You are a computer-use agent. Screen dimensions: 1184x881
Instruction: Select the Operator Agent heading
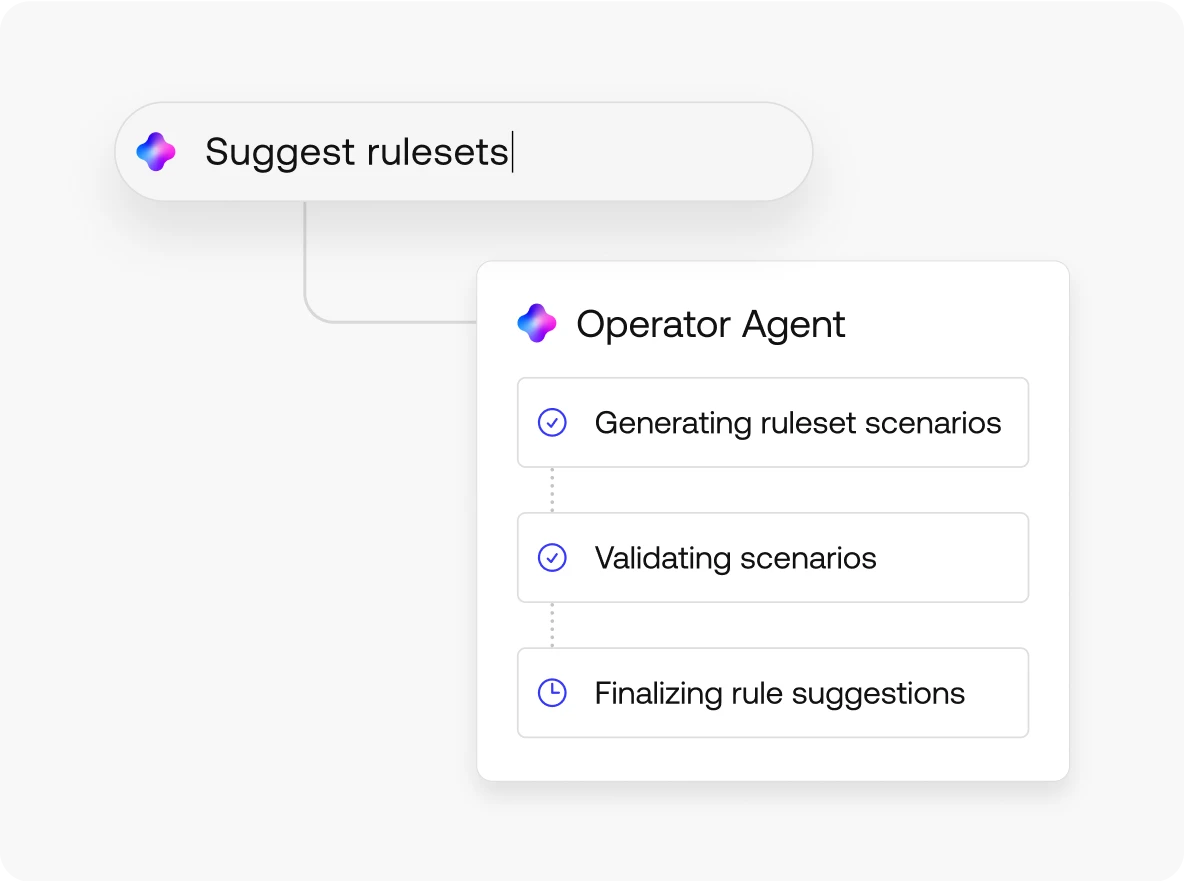(711, 324)
